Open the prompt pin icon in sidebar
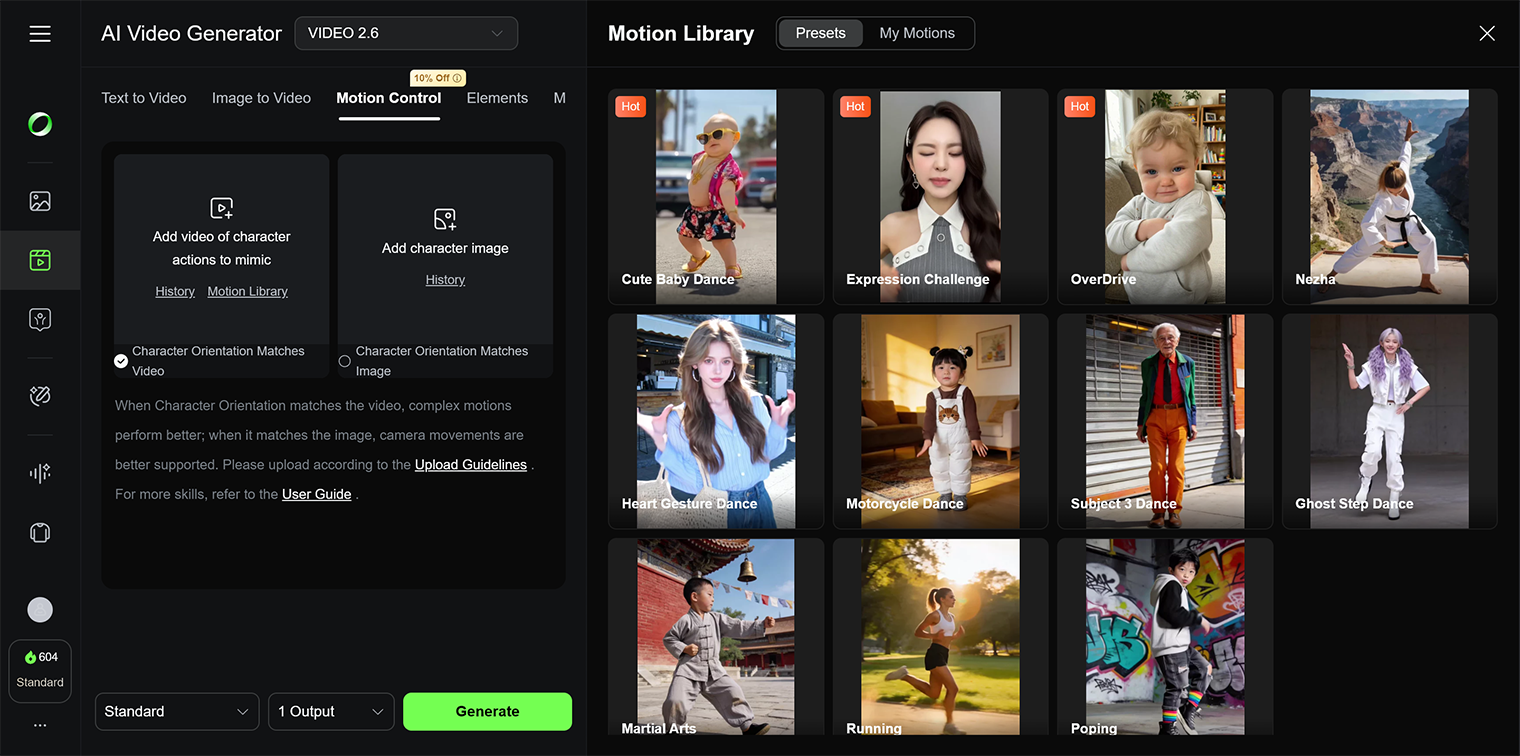The height and width of the screenshot is (756, 1520). point(40,318)
